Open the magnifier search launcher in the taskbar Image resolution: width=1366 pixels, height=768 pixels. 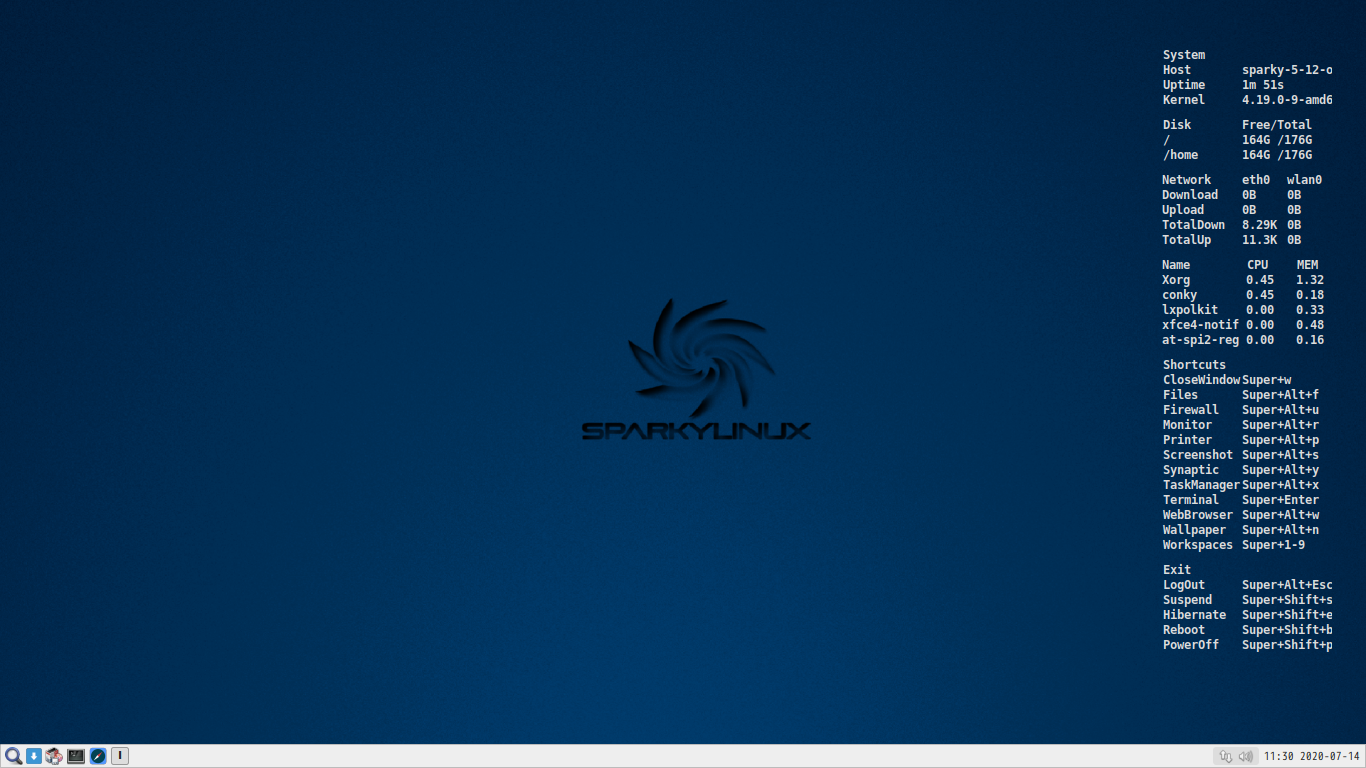click(x=13, y=756)
